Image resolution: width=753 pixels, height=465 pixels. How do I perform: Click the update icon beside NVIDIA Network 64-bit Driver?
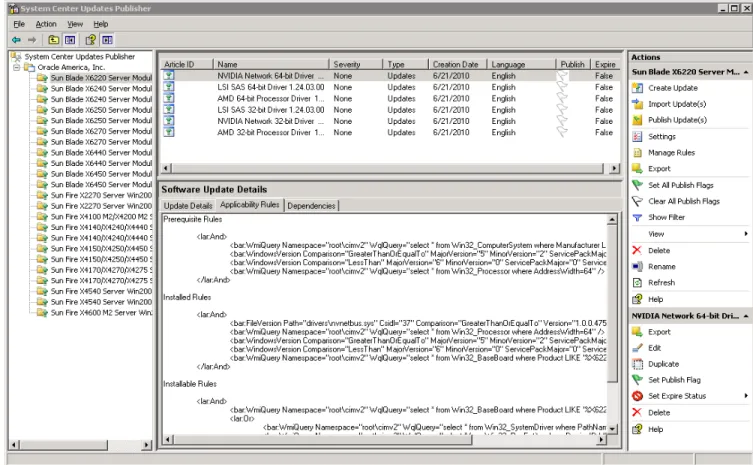[x=169, y=75]
